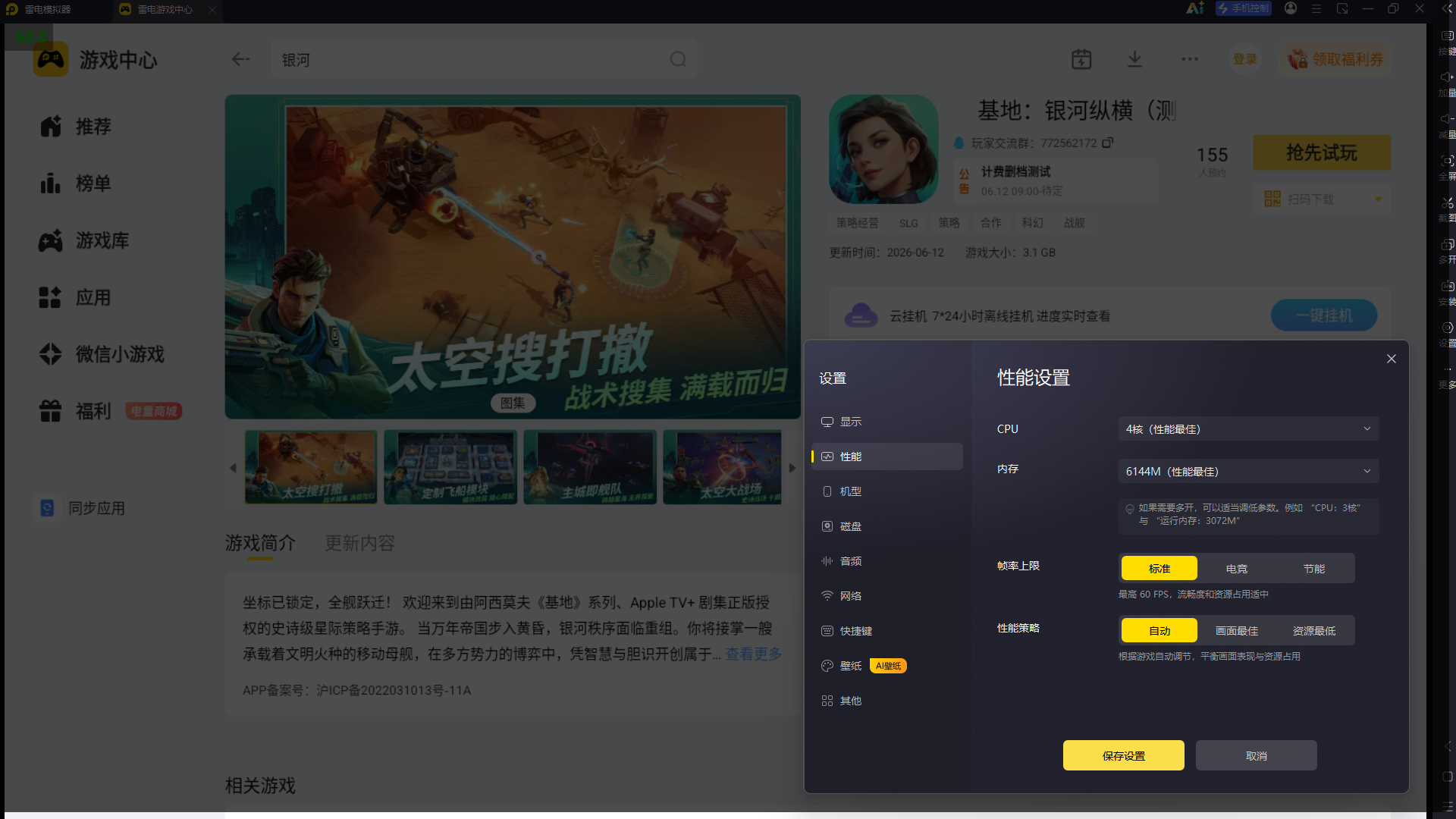Open 游戏库 game library in sidebar
This screenshot has height=819, width=1456.
[84, 240]
